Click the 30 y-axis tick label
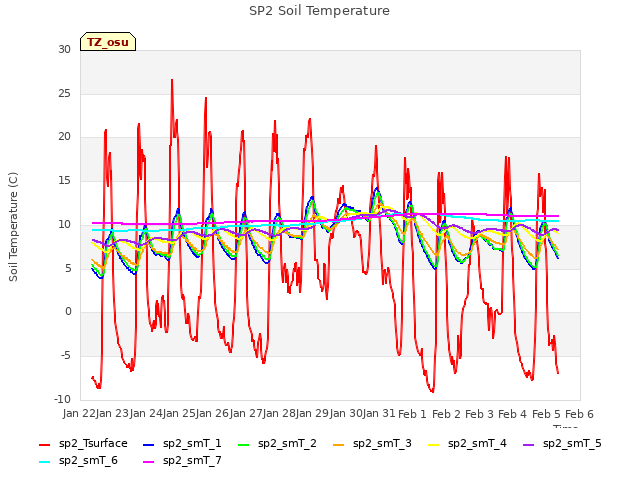Image resolution: width=640 pixels, height=480 pixels. 64,49
